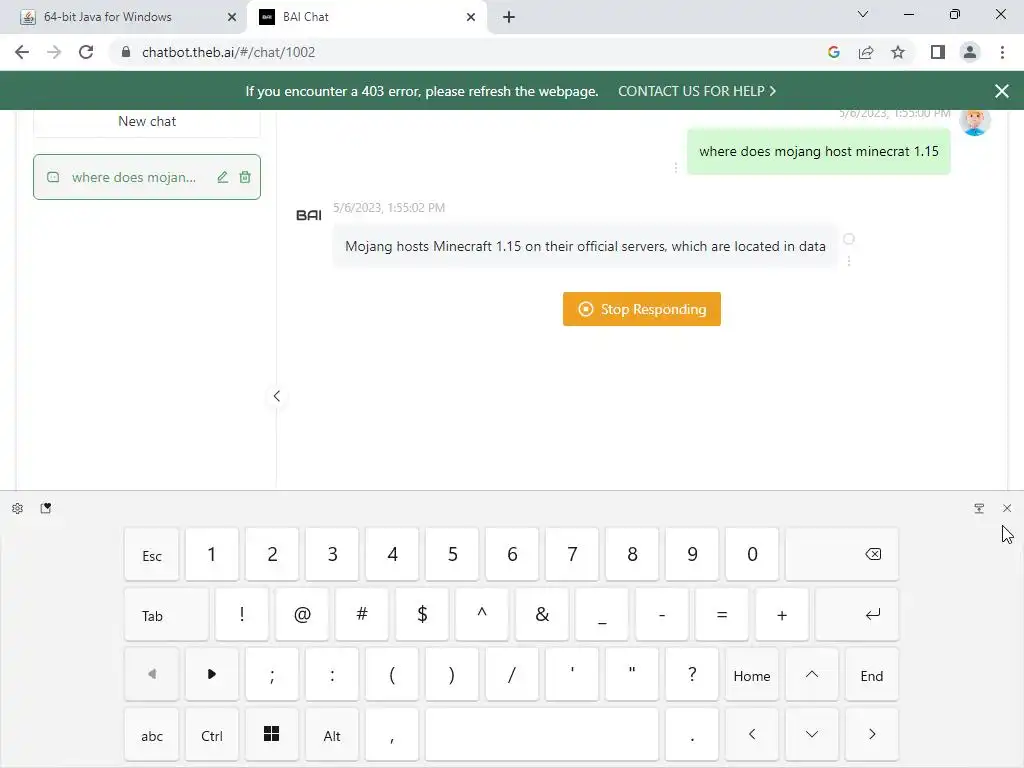Switch to the 64-bit Java for Windows tab
Viewport: 1024px width, 768px height.
pyautogui.click(x=123, y=17)
